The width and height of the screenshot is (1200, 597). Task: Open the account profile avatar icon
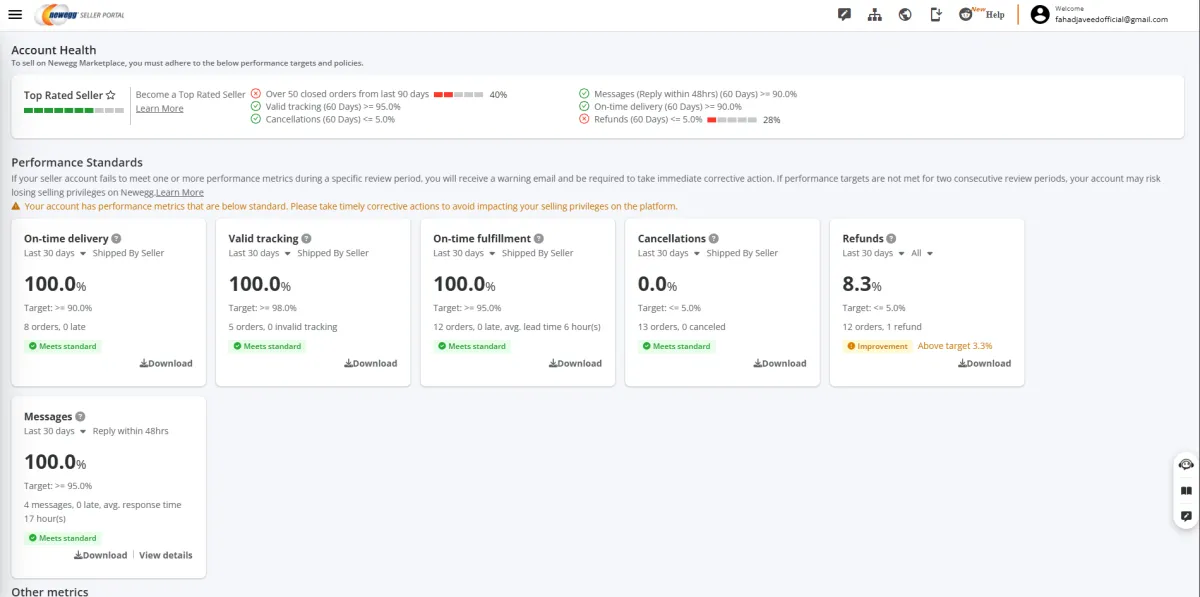[x=1040, y=14]
